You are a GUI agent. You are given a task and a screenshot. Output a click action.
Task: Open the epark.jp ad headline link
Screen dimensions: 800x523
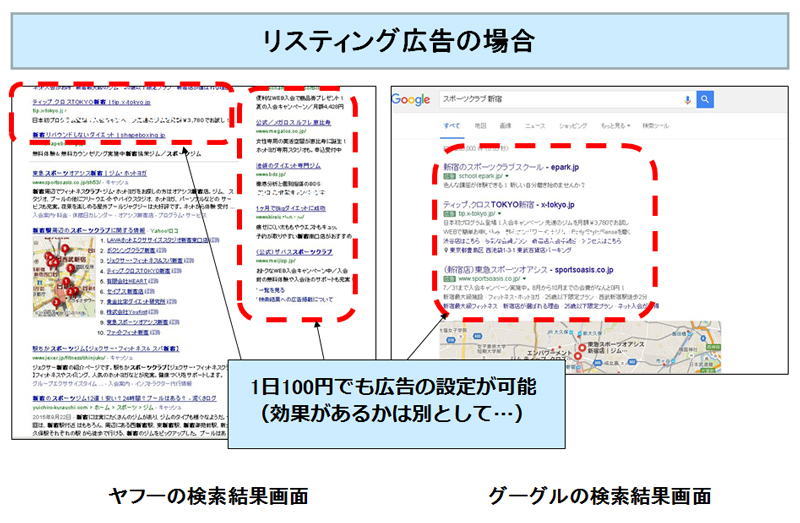click(x=511, y=167)
